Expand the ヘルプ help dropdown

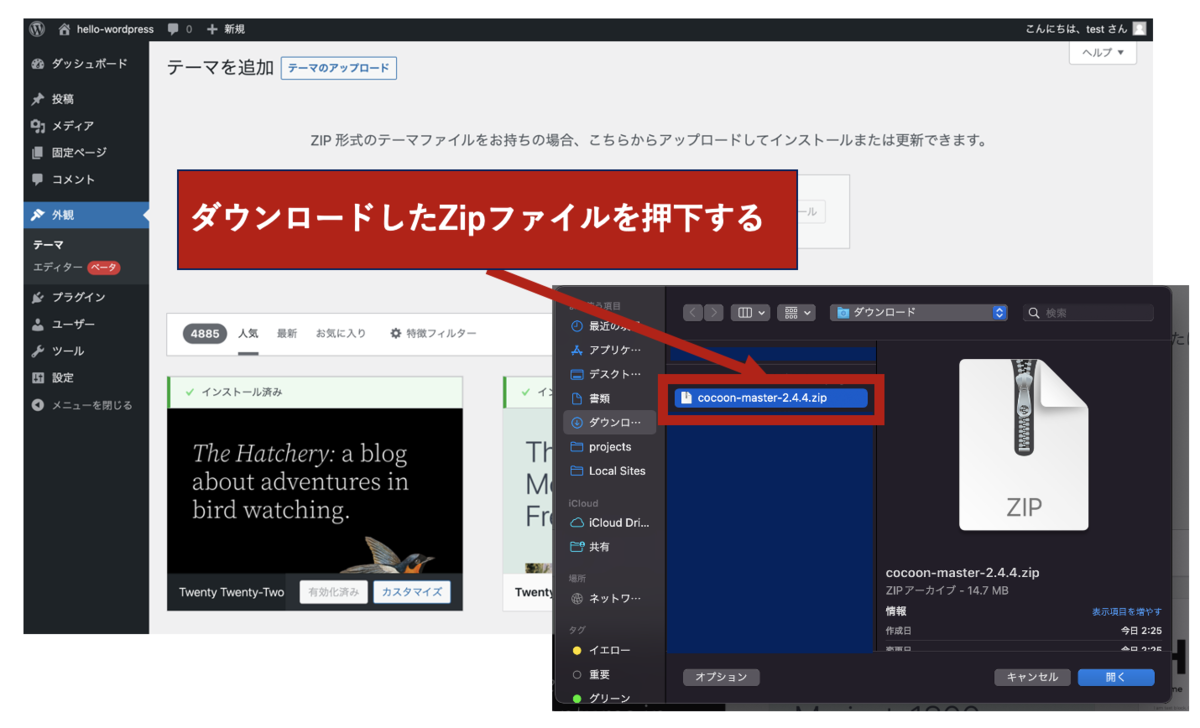(1103, 52)
